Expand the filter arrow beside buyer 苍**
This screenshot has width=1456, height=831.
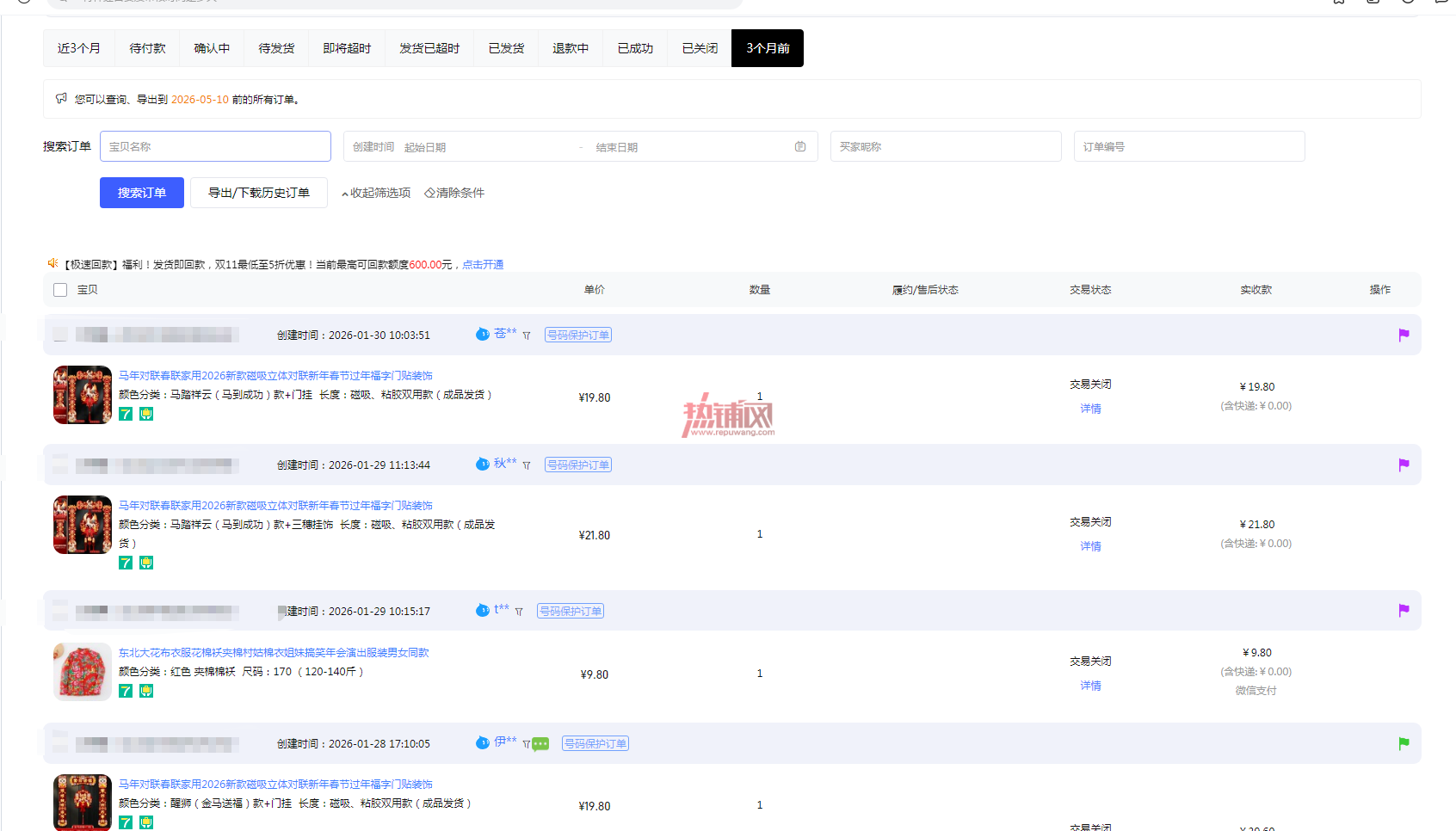527,335
